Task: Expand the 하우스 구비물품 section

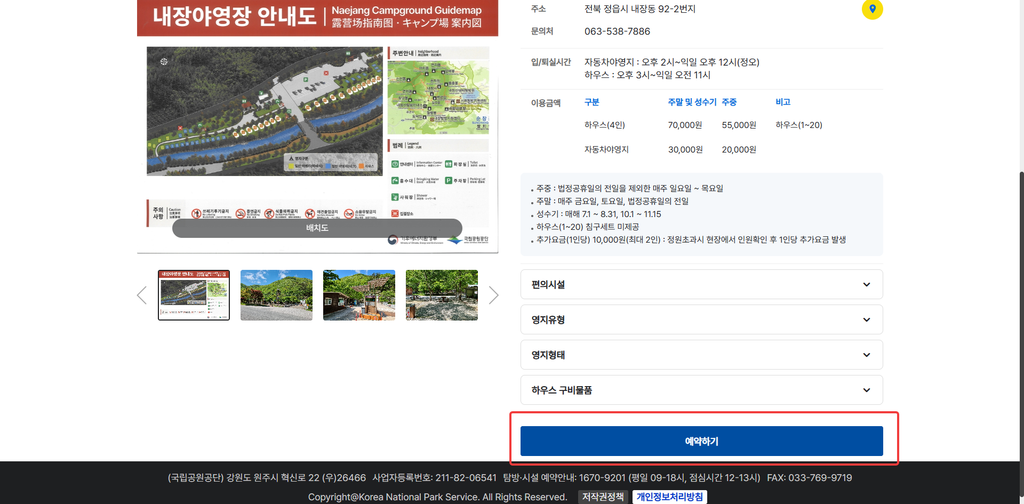Action: point(701,390)
